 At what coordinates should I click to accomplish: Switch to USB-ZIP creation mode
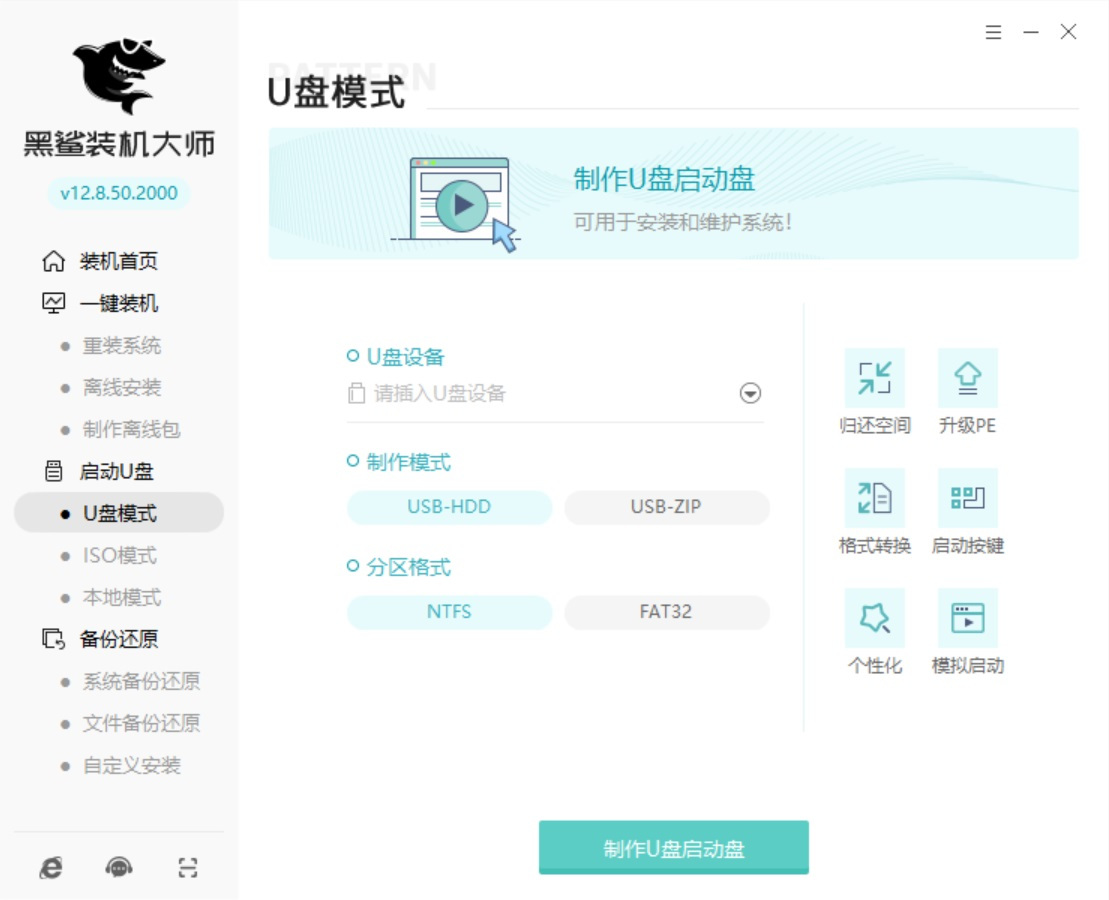[666, 507]
